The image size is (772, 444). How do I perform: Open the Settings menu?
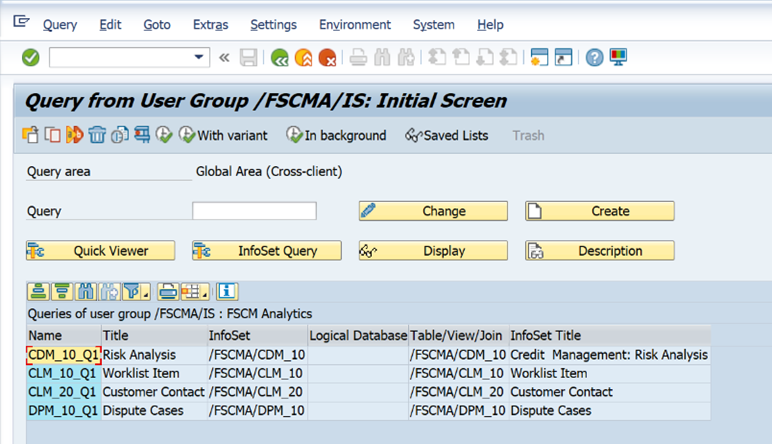(x=274, y=25)
